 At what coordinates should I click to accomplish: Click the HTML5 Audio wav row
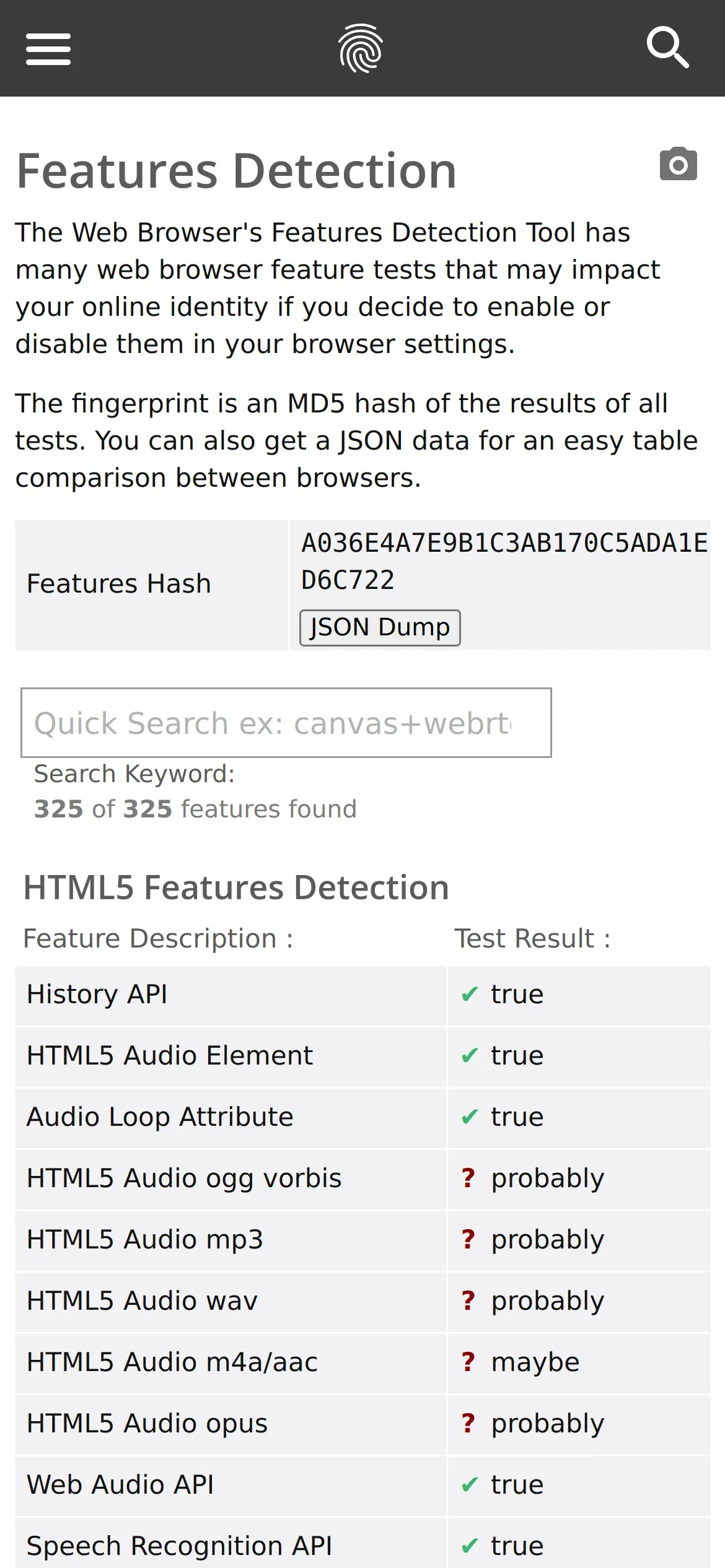[x=142, y=1301]
